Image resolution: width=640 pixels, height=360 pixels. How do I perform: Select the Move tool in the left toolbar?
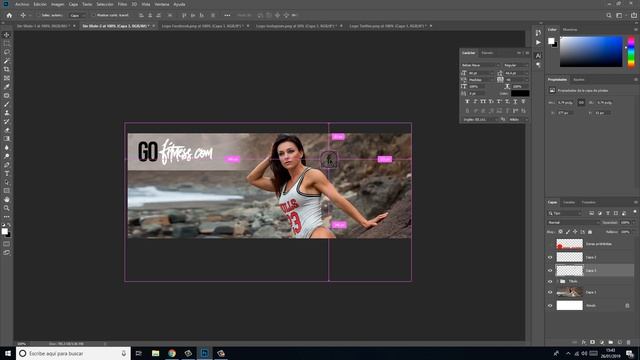pos(7,35)
